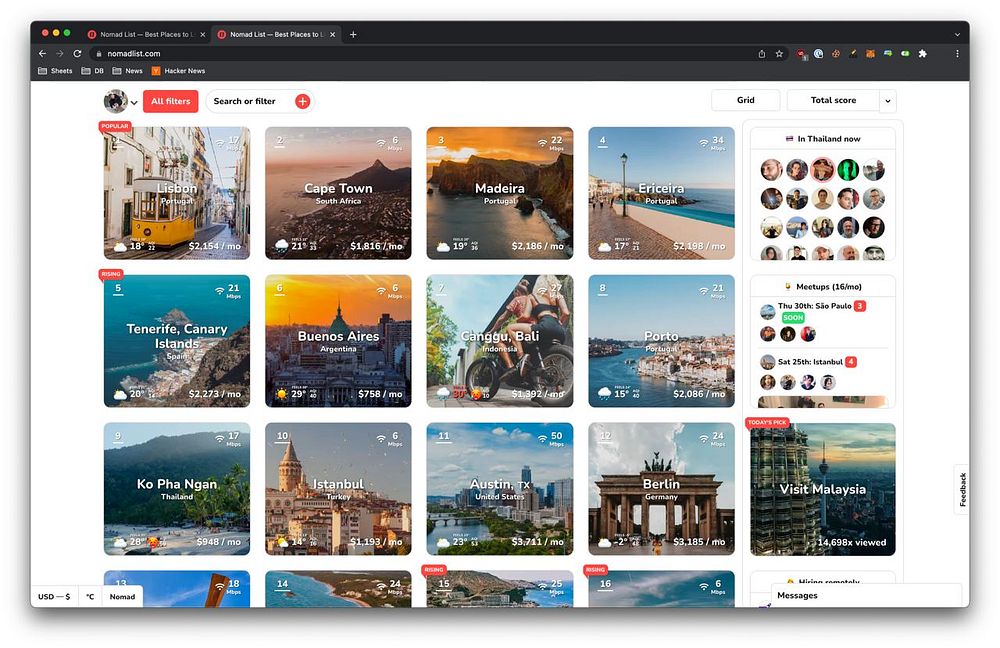Click first avatar in Thailand now
Viewport: 1000px width, 648px height.
pyautogui.click(x=771, y=170)
